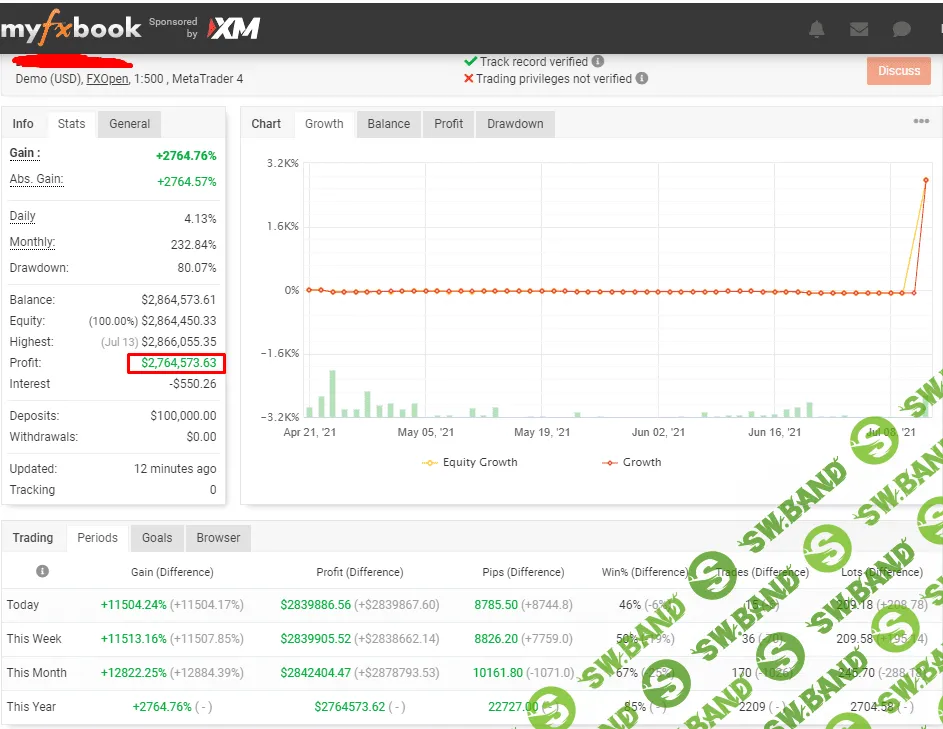The height and width of the screenshot is (729, 943).
Task: Switch to the Info tab
Action: click(23, 124)
